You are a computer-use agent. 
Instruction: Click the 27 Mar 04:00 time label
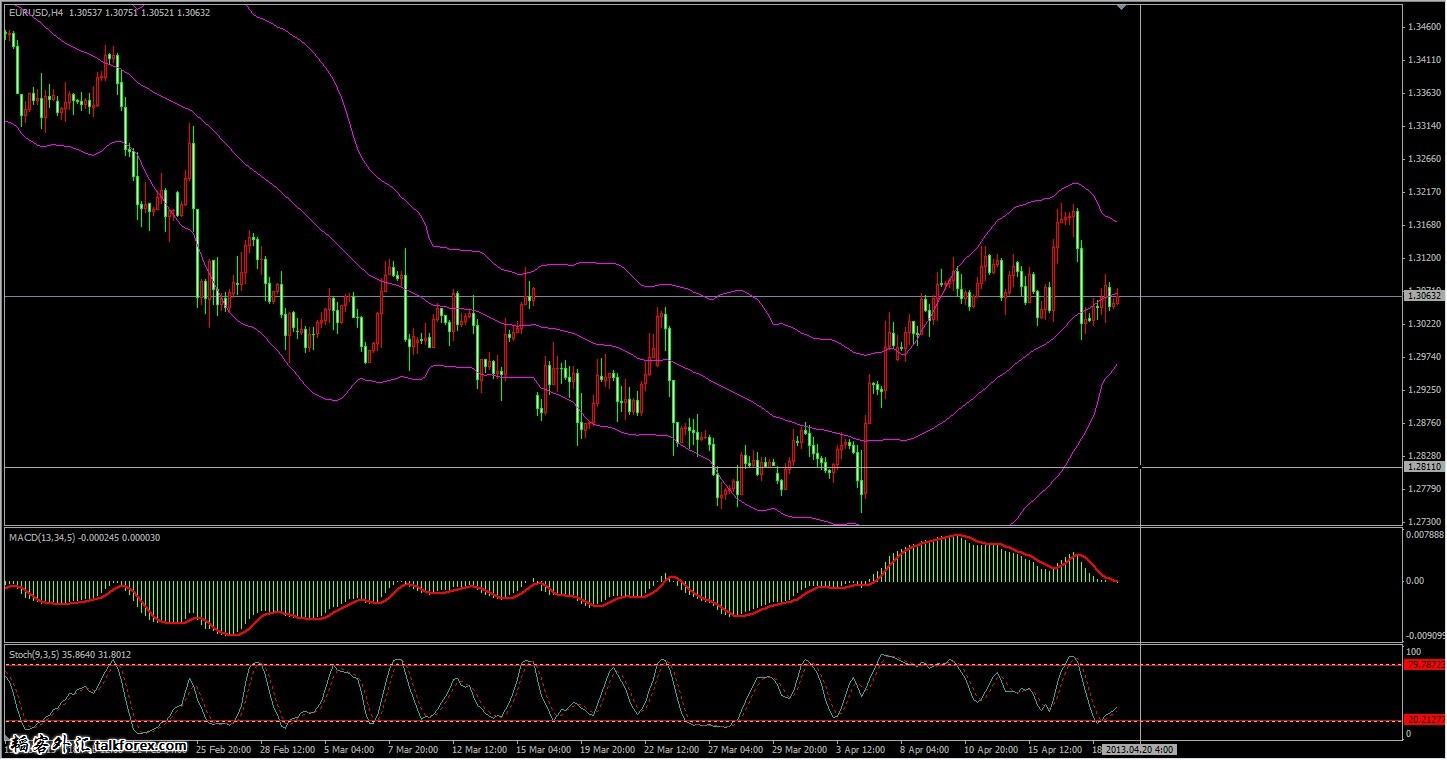point(736,748)
